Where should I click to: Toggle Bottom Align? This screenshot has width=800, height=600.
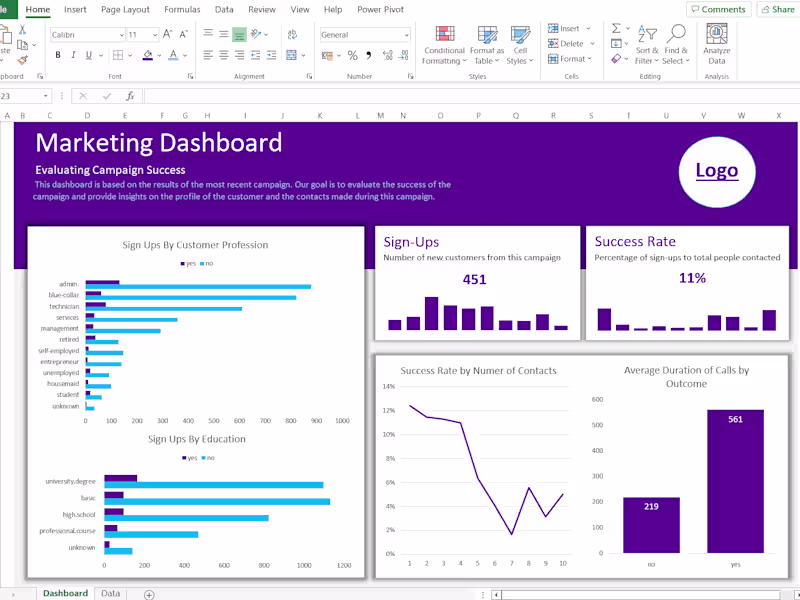(x=239, y=34)
